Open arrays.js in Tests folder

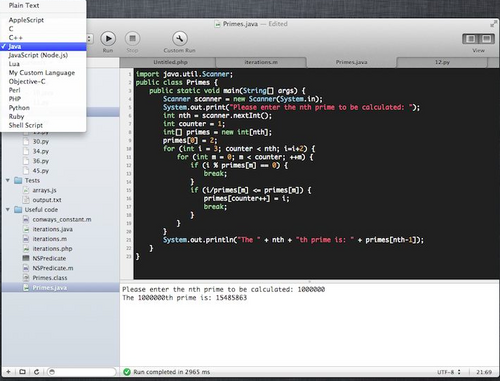[44, 190]
